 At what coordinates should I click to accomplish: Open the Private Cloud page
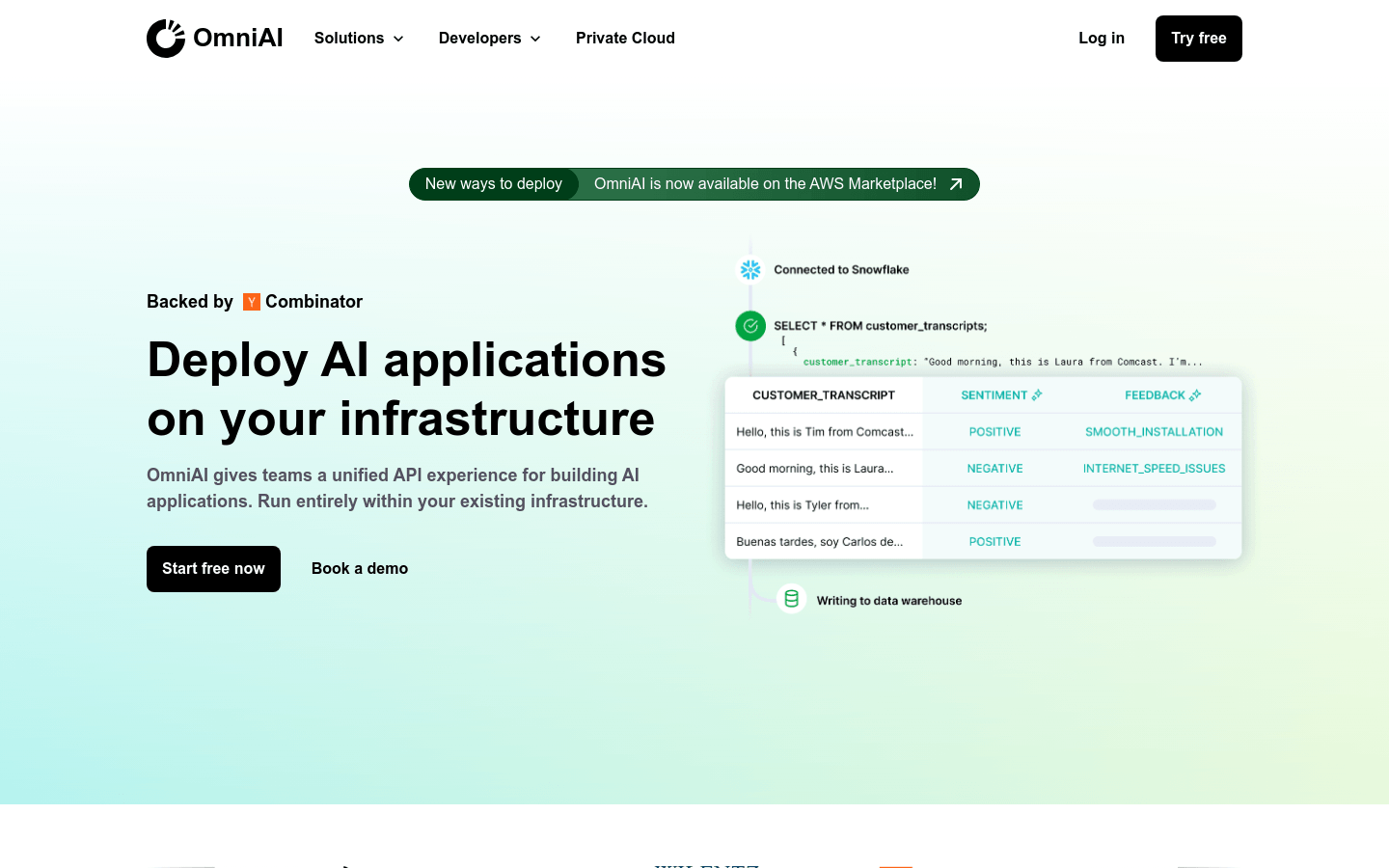click(x=625, y=39)
